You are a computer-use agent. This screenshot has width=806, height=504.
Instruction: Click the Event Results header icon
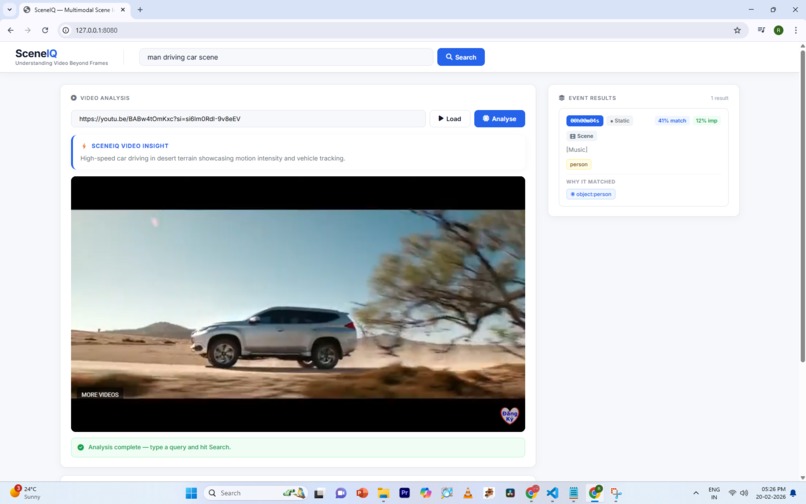point(561,98)
